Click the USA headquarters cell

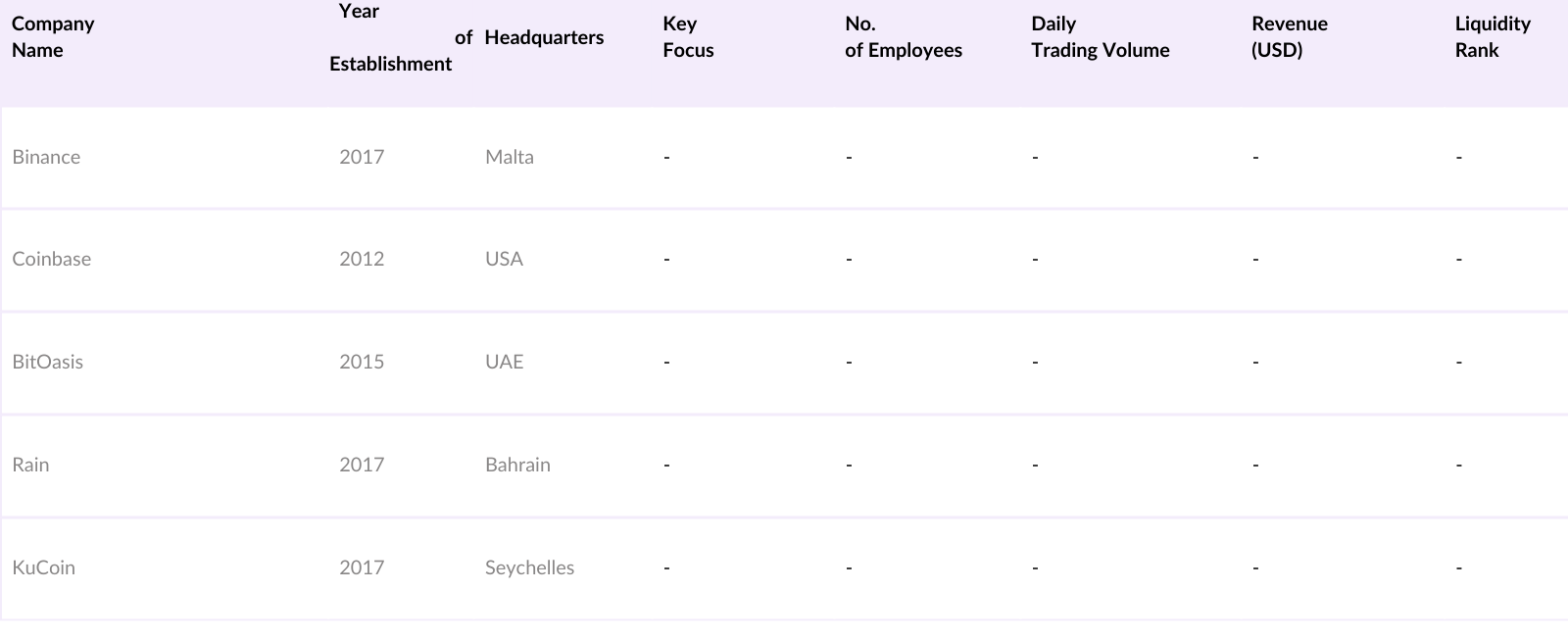click(504, 259)
